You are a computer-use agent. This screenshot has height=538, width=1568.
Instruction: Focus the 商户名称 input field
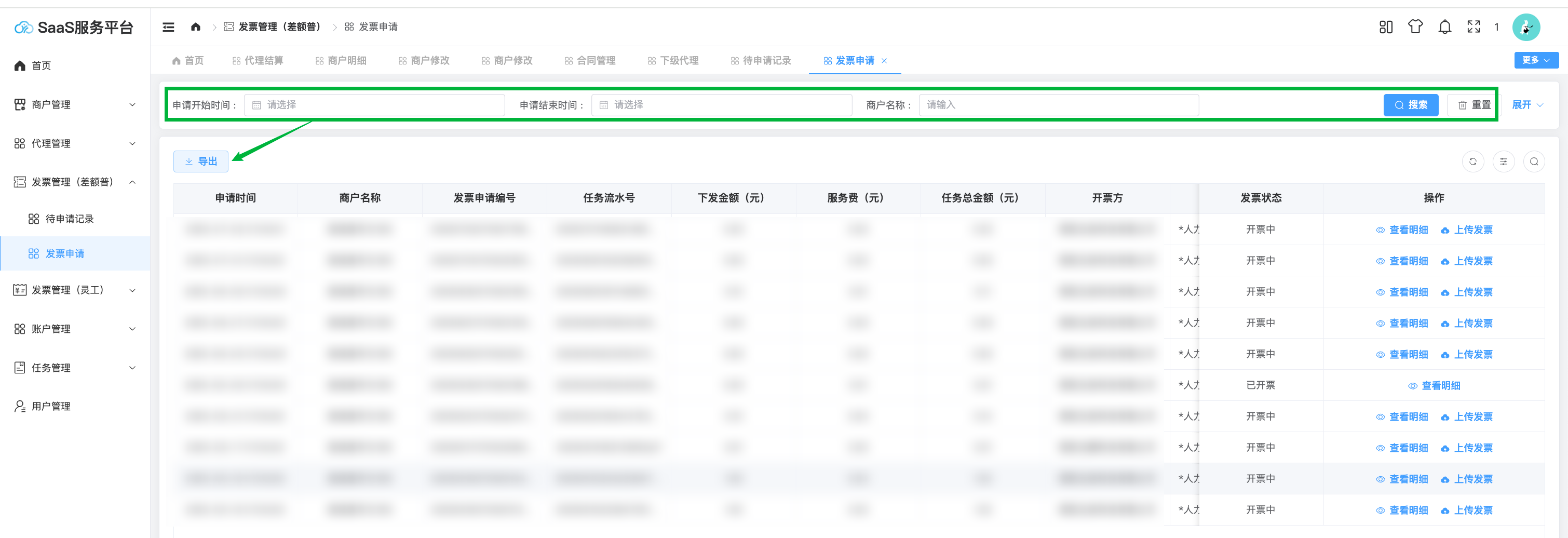[x=1058, y=105]
